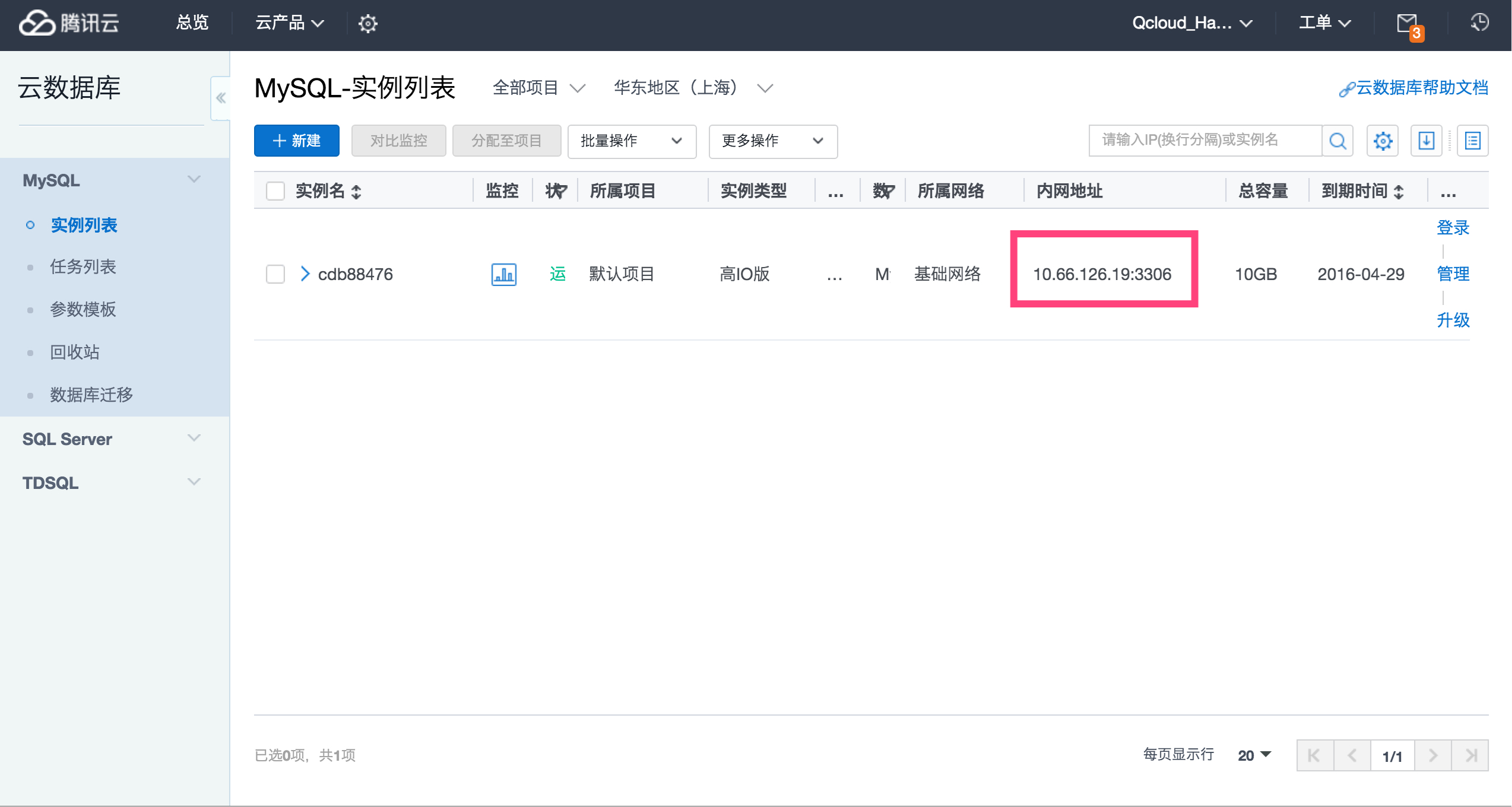Open the 云产品 dropdown menu
The image size is (1512, 807).
290,23
